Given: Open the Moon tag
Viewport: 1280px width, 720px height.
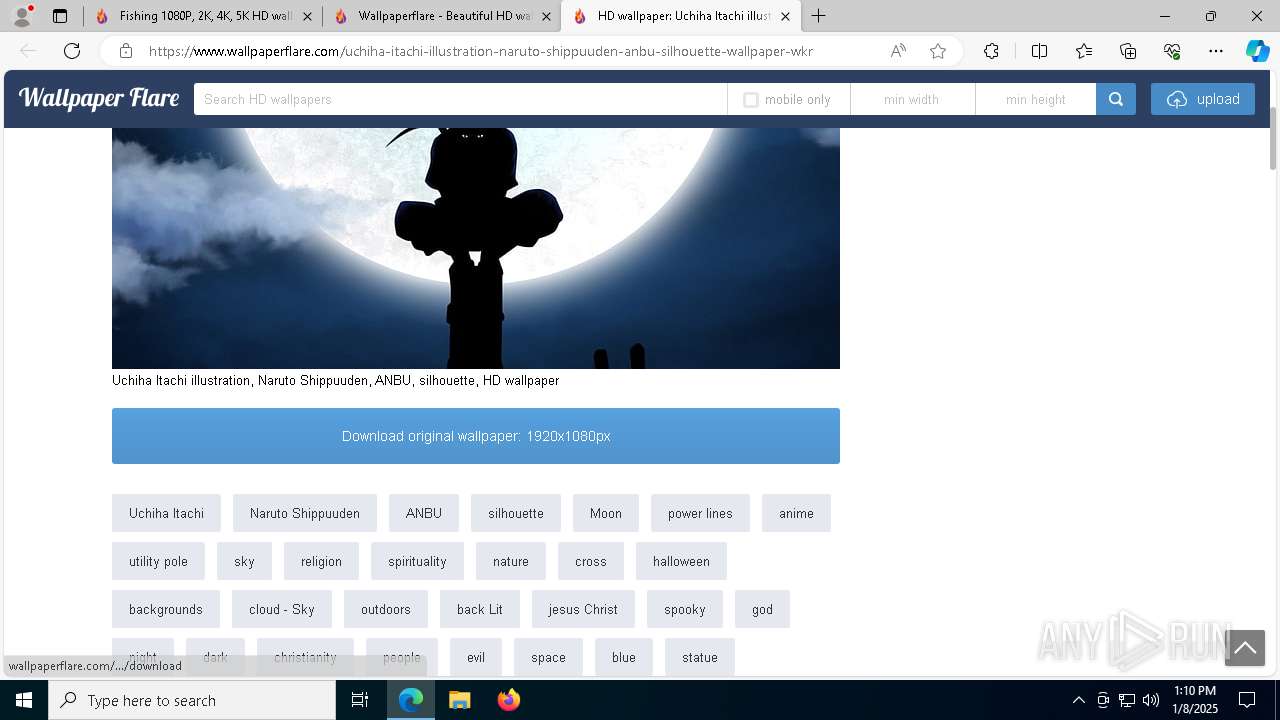Looking at the screenshot, I should pyautogui.click(x=606, y=513).
